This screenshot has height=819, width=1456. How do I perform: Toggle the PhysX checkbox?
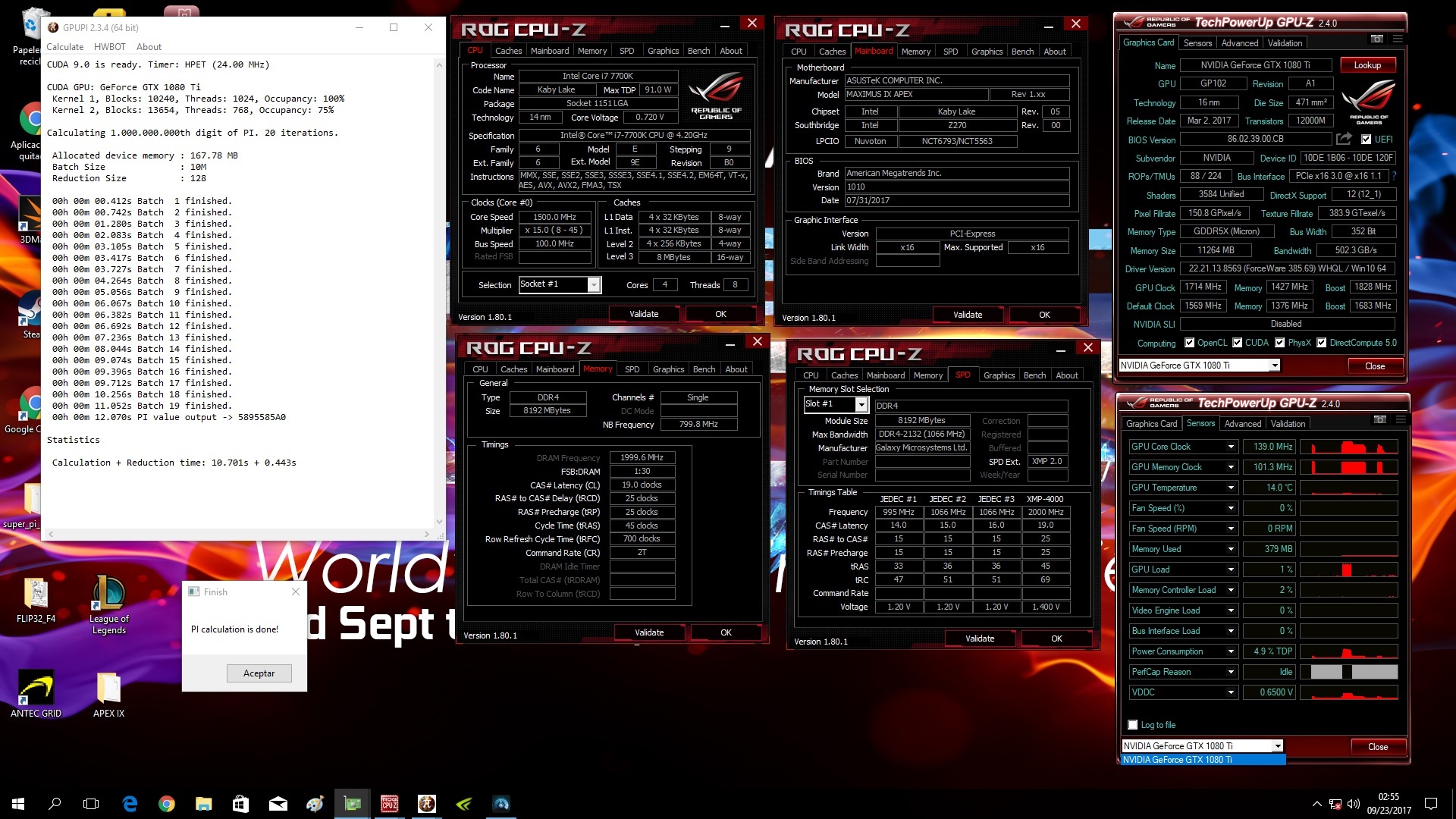(x=1279, y=343)
